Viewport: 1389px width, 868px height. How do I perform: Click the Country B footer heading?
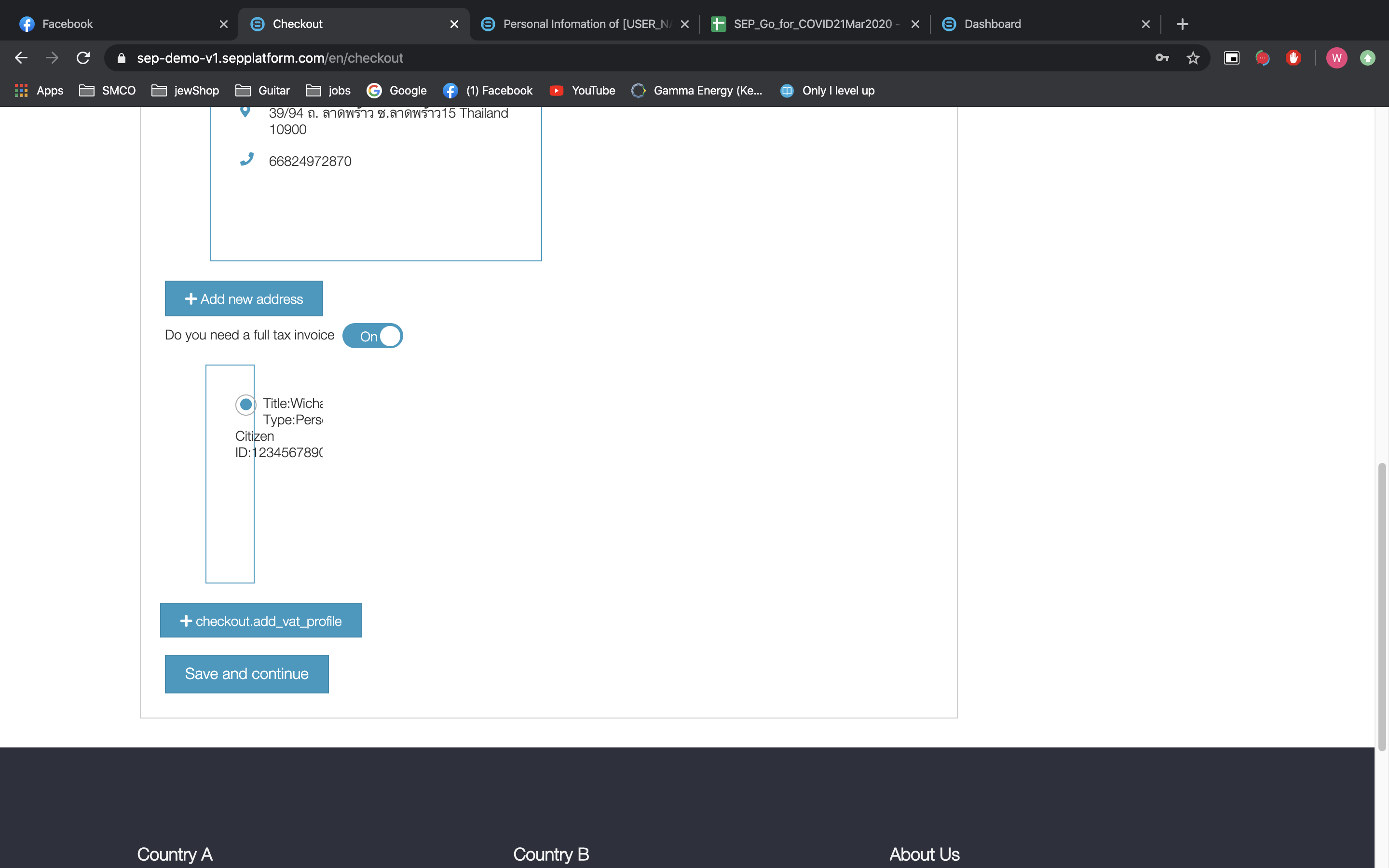click(551, 854)
